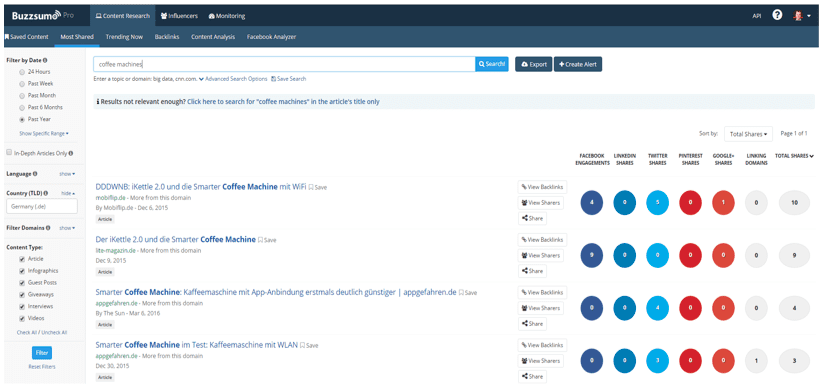
Task: Click the Germany (.de) country field
Action: pos(42,207)
